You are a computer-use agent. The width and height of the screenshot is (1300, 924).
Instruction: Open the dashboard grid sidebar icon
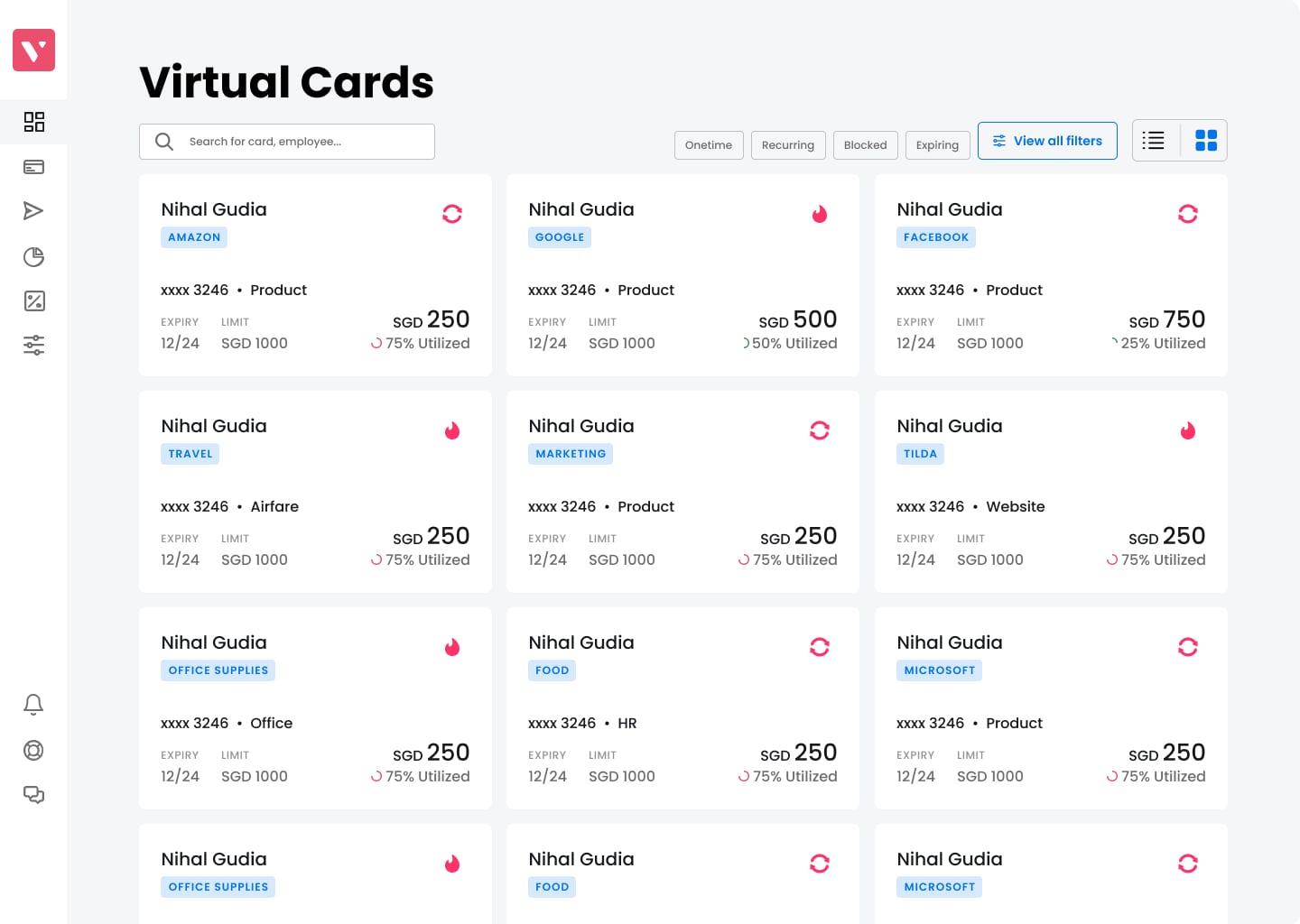point(33,122)
